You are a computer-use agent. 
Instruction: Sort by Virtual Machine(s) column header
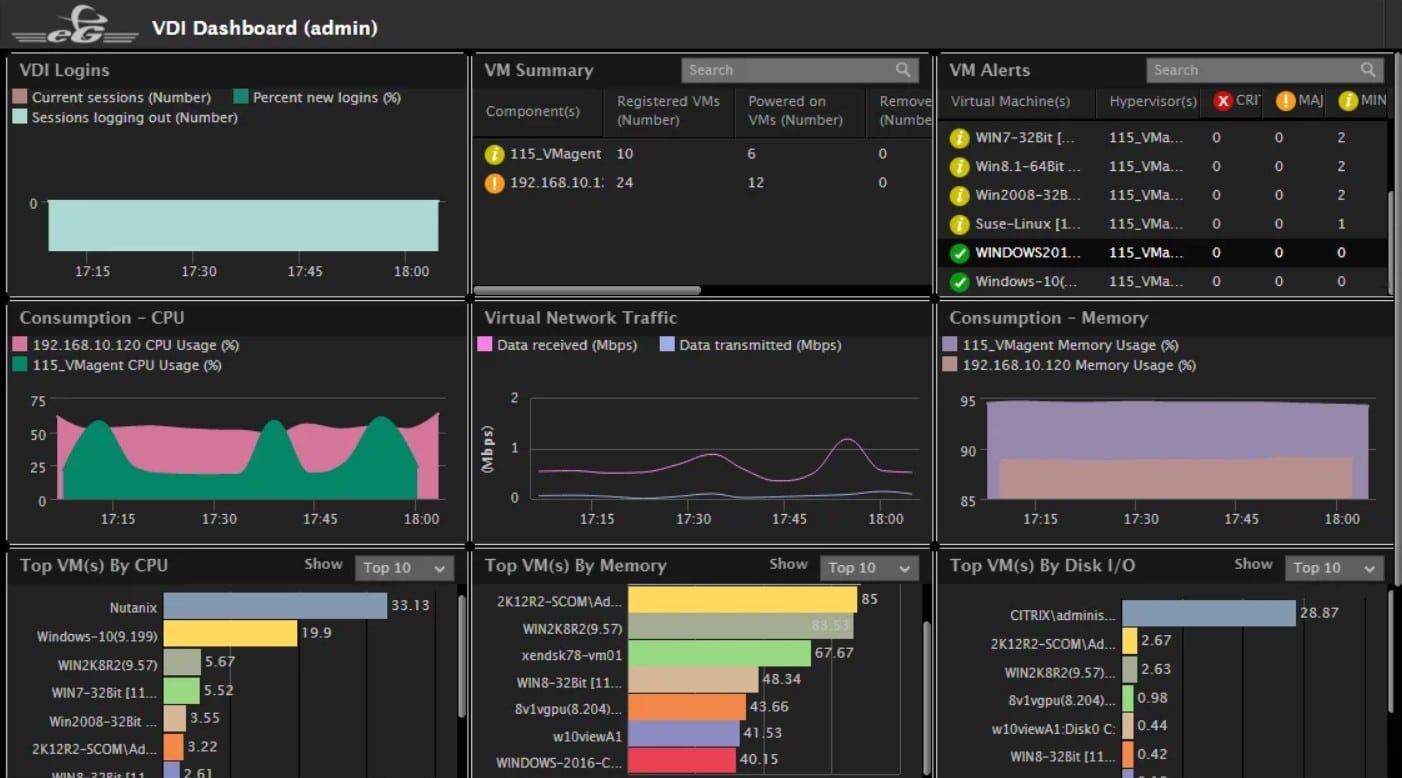[x=1010, y=101]
